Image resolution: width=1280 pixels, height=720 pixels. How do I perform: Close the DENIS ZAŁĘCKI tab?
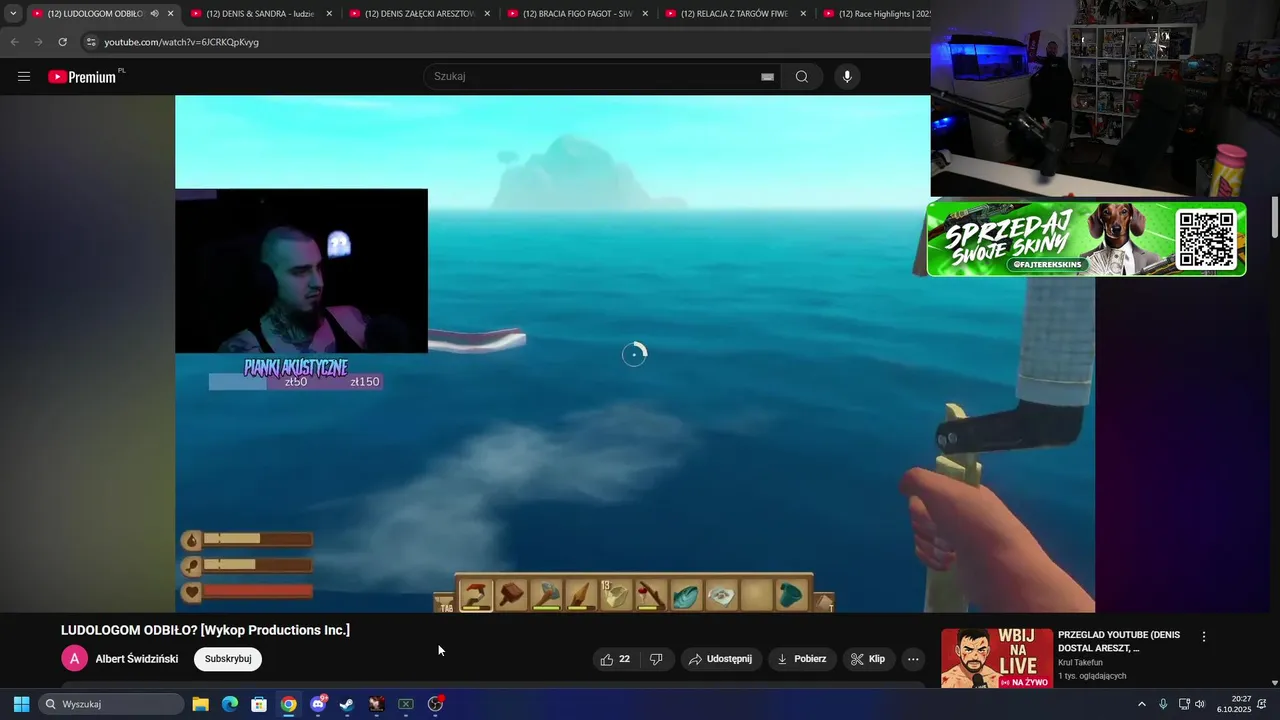pyautogui.click(x=487, y=14)
